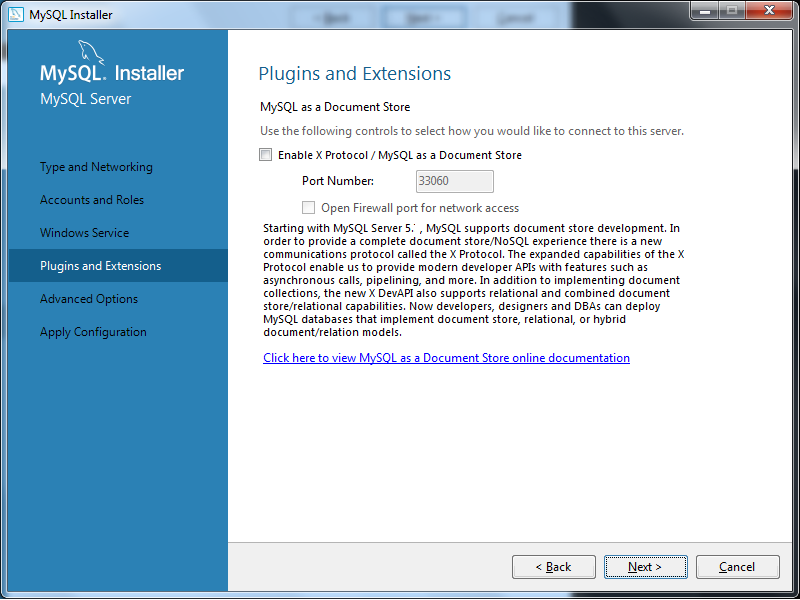Minimize the MySQL Installer window

point(705,11)
